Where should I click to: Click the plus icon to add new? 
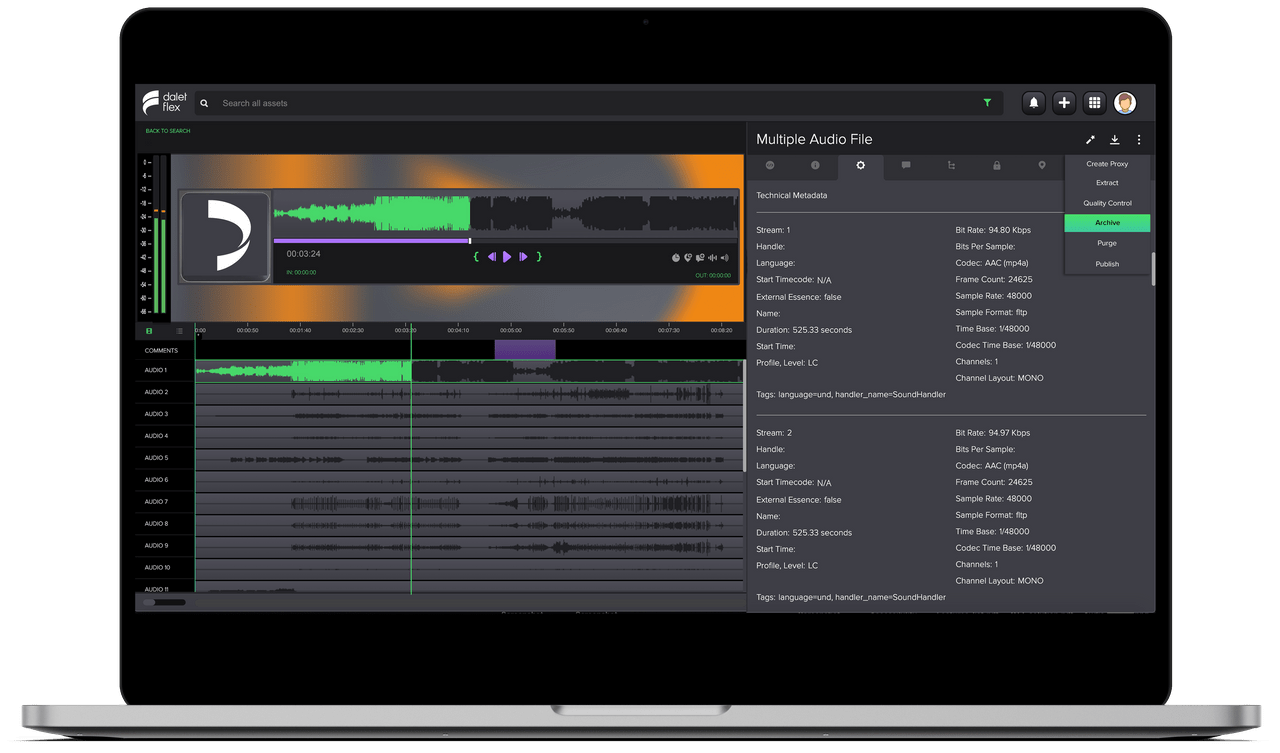coord(1064,103)
